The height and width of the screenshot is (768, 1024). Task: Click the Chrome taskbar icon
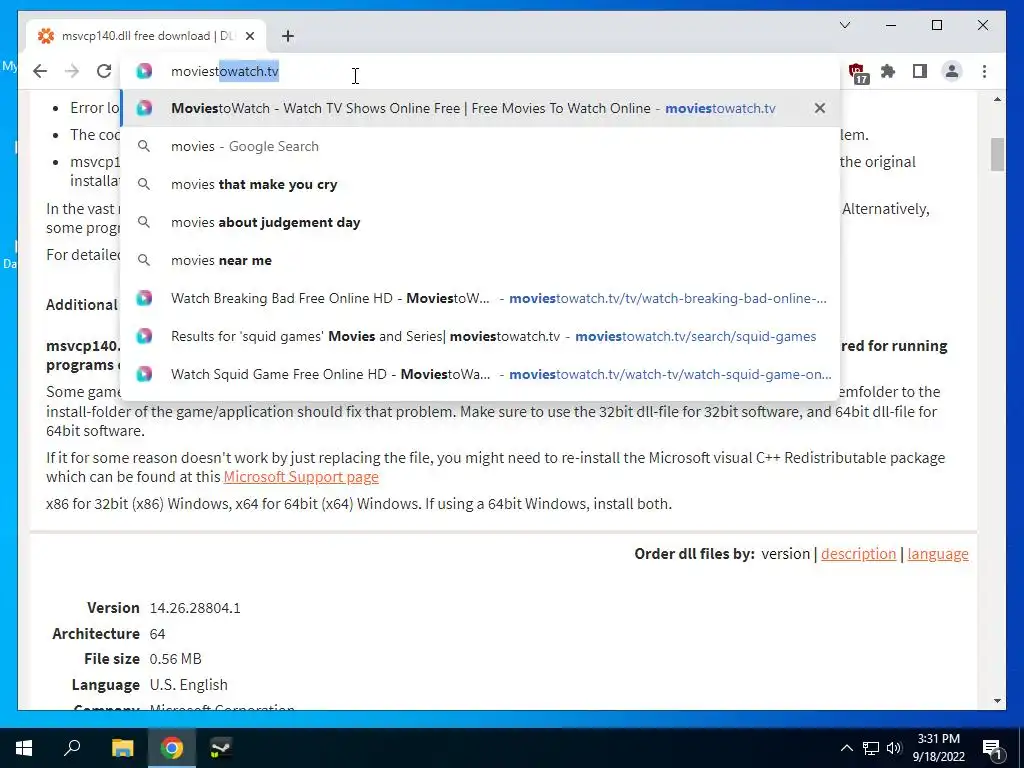(172, 748)
